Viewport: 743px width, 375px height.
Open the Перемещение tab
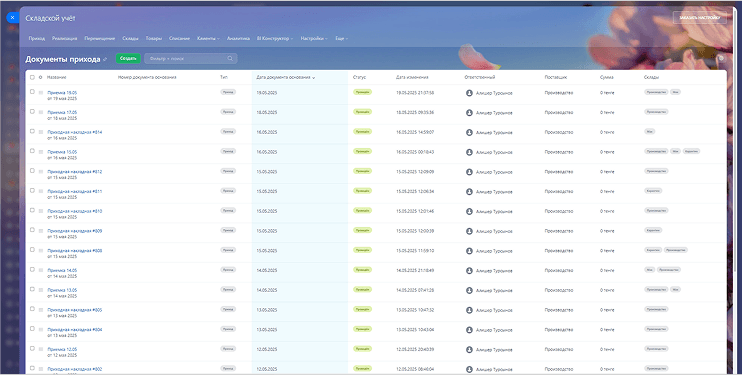100,38
